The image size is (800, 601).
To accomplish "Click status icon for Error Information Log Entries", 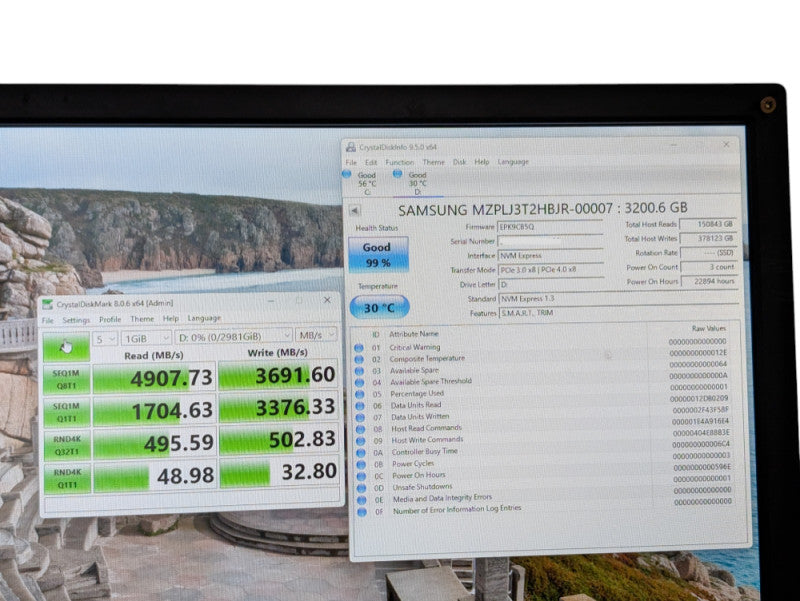I will [362, 512].
